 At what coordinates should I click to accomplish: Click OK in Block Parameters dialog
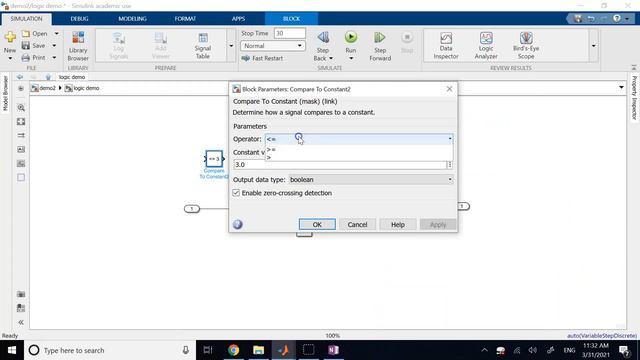click(317, 224)
